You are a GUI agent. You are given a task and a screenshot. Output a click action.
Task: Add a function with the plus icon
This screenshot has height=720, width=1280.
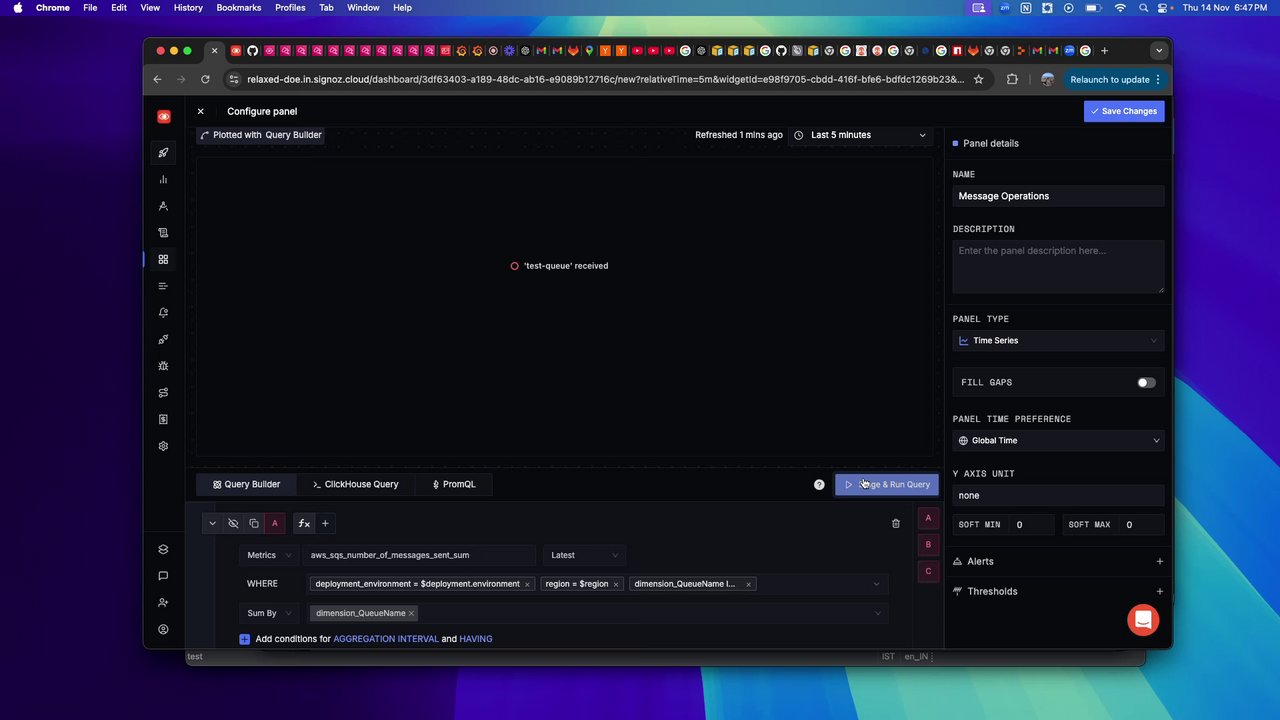point(325,523)
